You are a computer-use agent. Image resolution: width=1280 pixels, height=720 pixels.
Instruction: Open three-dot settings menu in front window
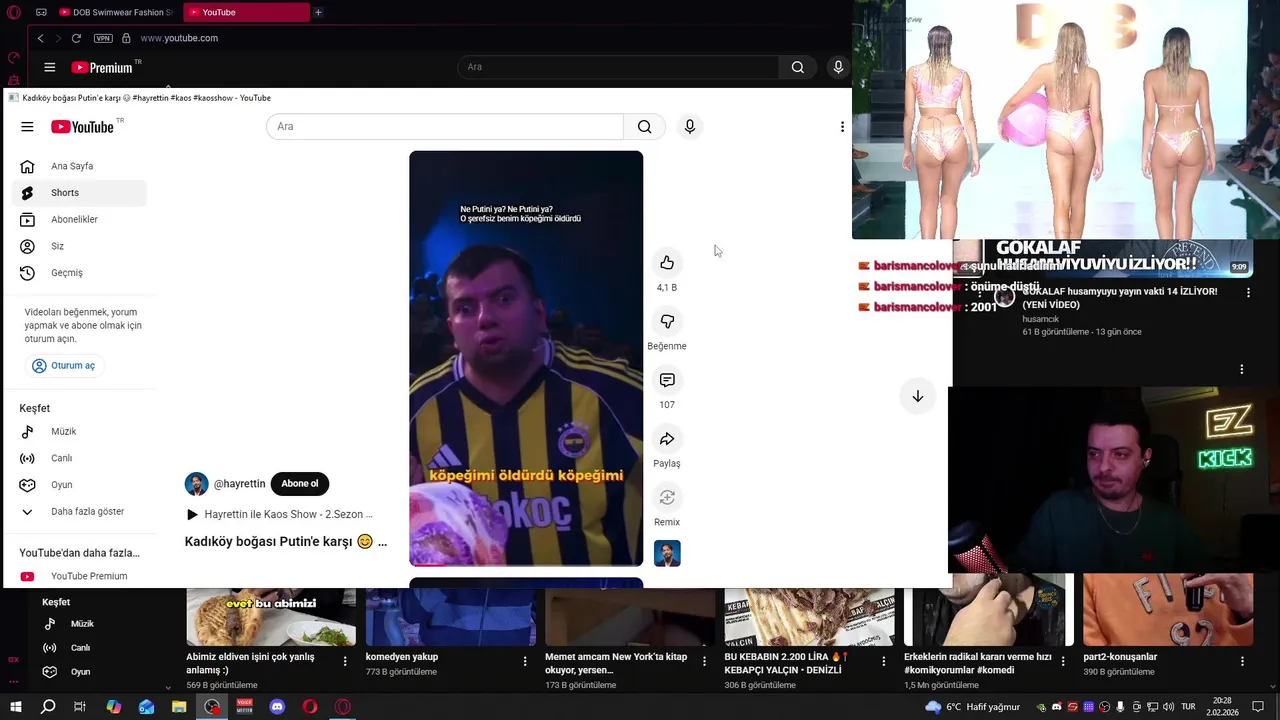tap(842, 127)
